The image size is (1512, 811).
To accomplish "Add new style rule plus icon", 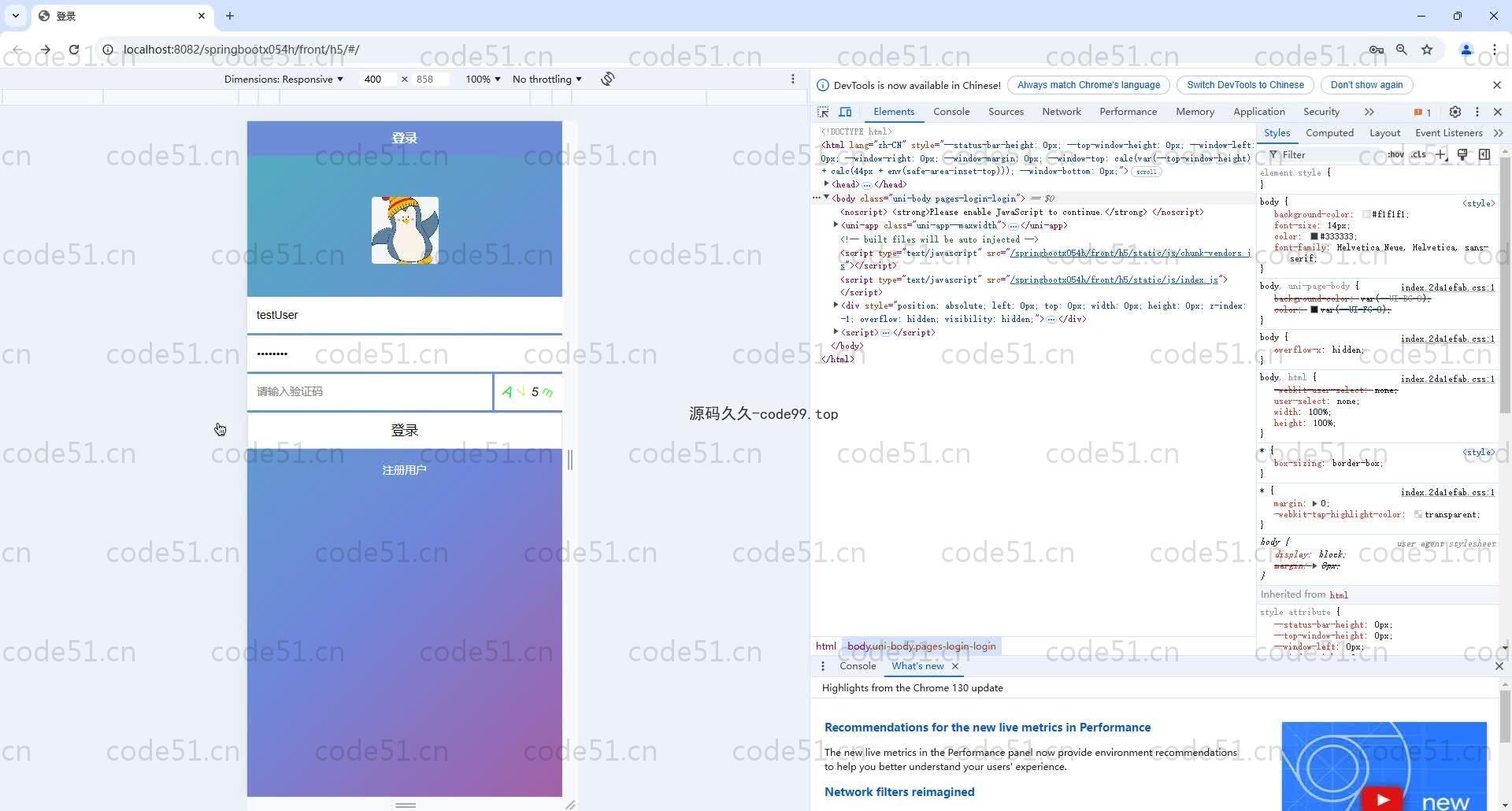I will (1441, 154).
